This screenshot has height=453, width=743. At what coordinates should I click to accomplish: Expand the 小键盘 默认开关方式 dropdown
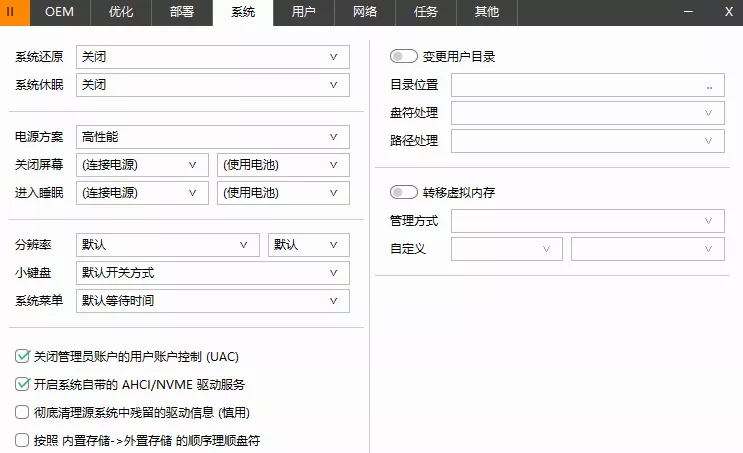coord(213,273)
